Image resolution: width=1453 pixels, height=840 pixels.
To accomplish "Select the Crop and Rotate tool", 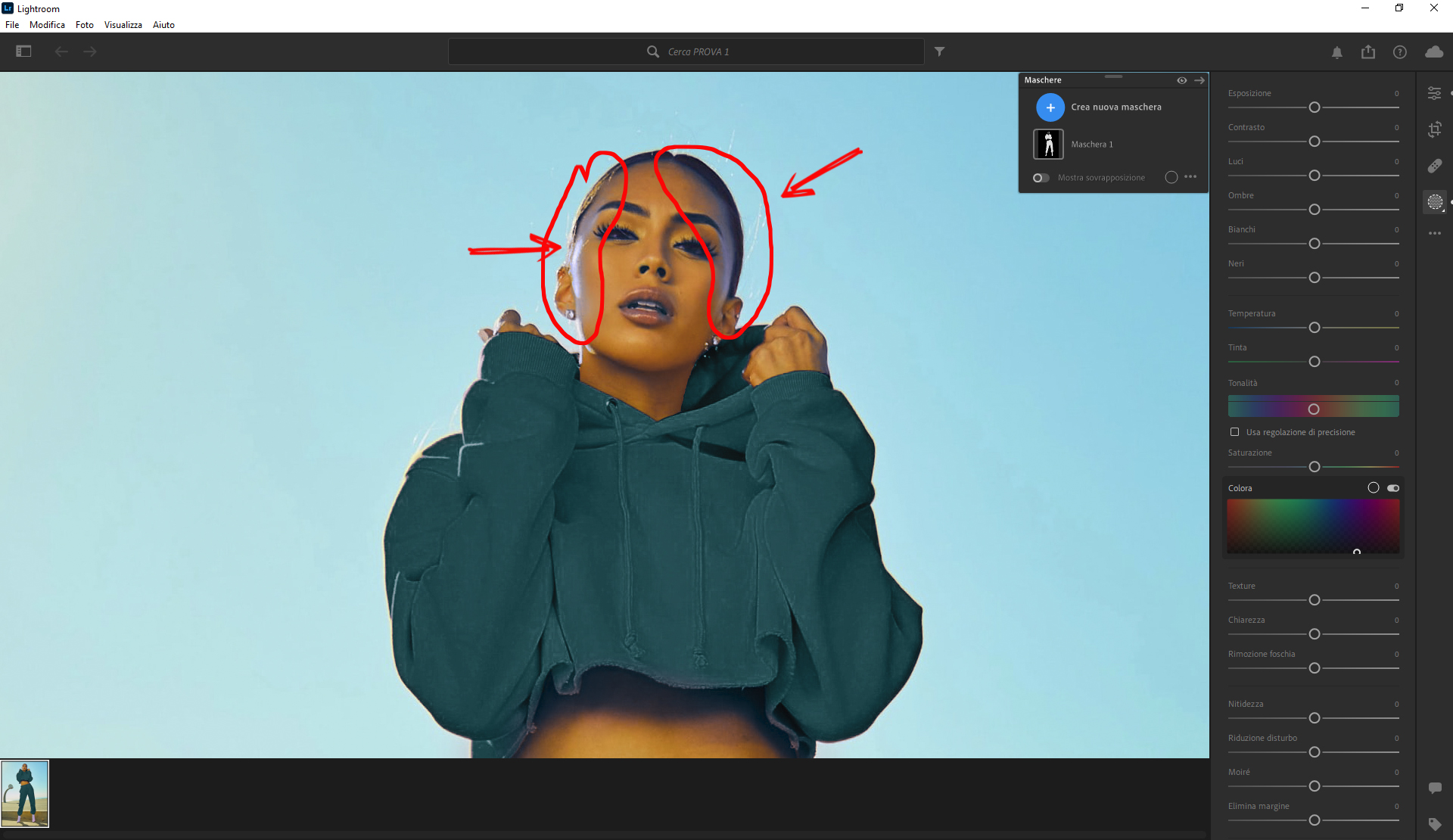I will pyautogui.click(x=1434, y=129).
